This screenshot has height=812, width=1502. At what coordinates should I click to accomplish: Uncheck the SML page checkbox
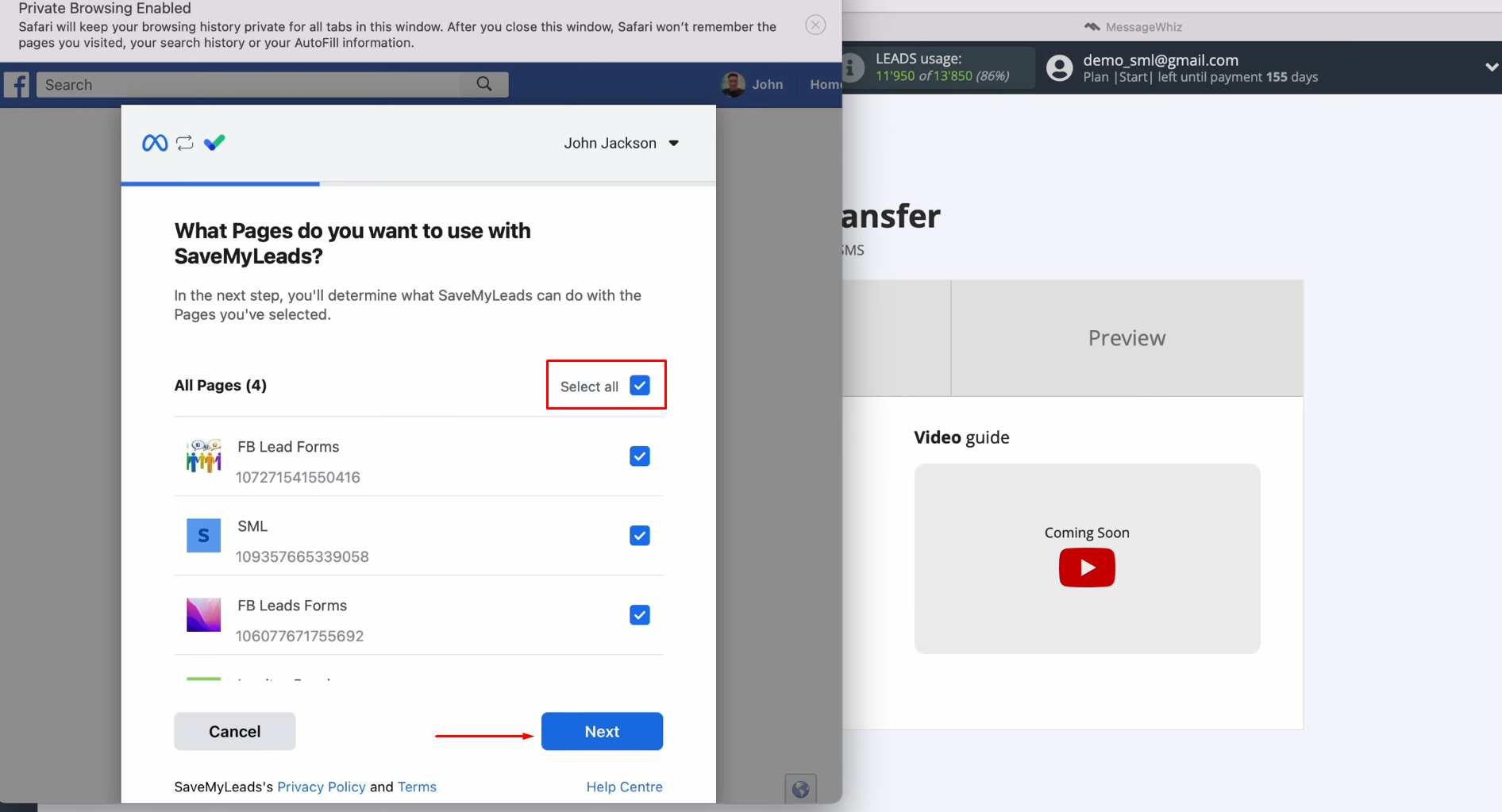coord(640,536)
